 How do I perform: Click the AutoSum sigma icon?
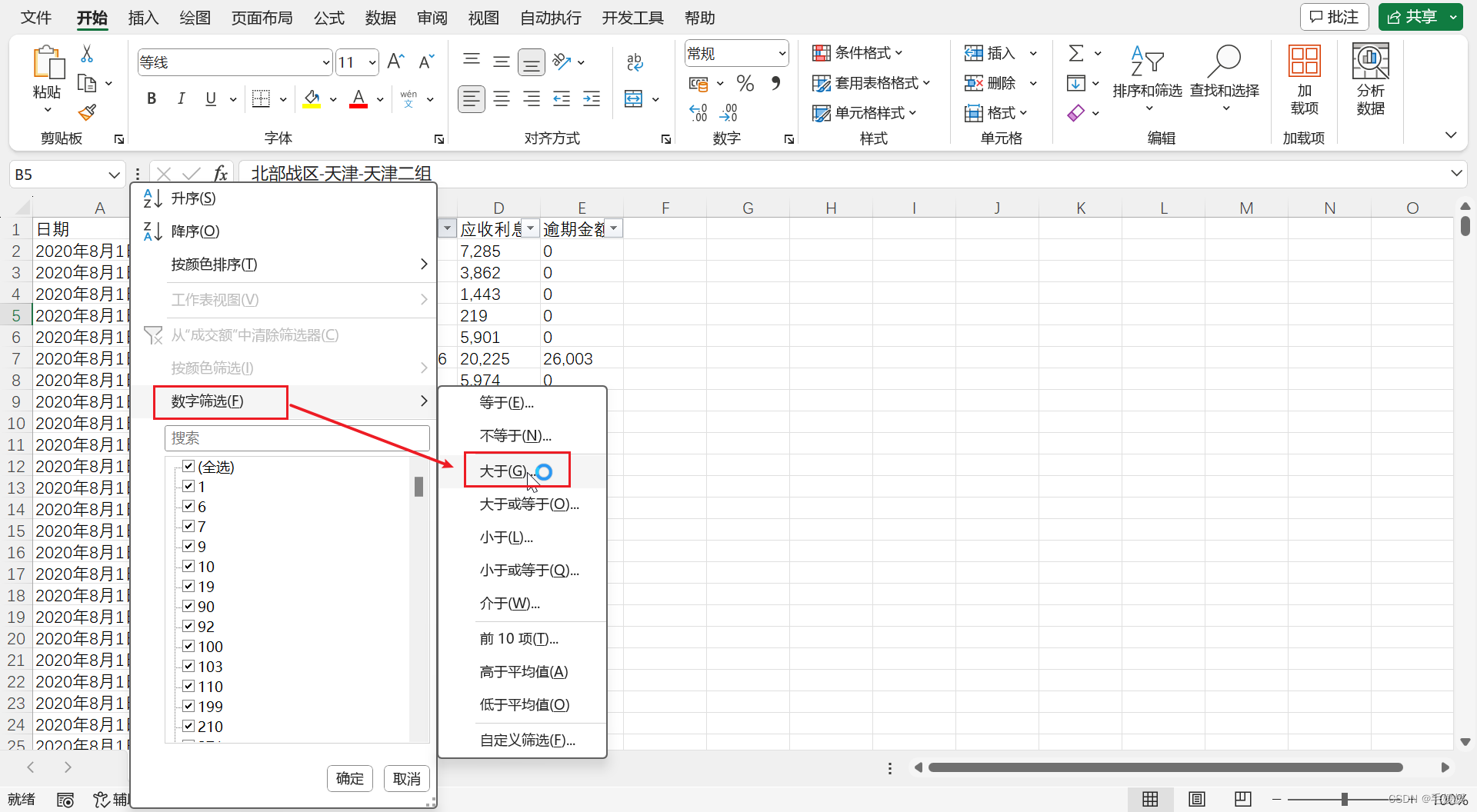tap(1076, 53)
